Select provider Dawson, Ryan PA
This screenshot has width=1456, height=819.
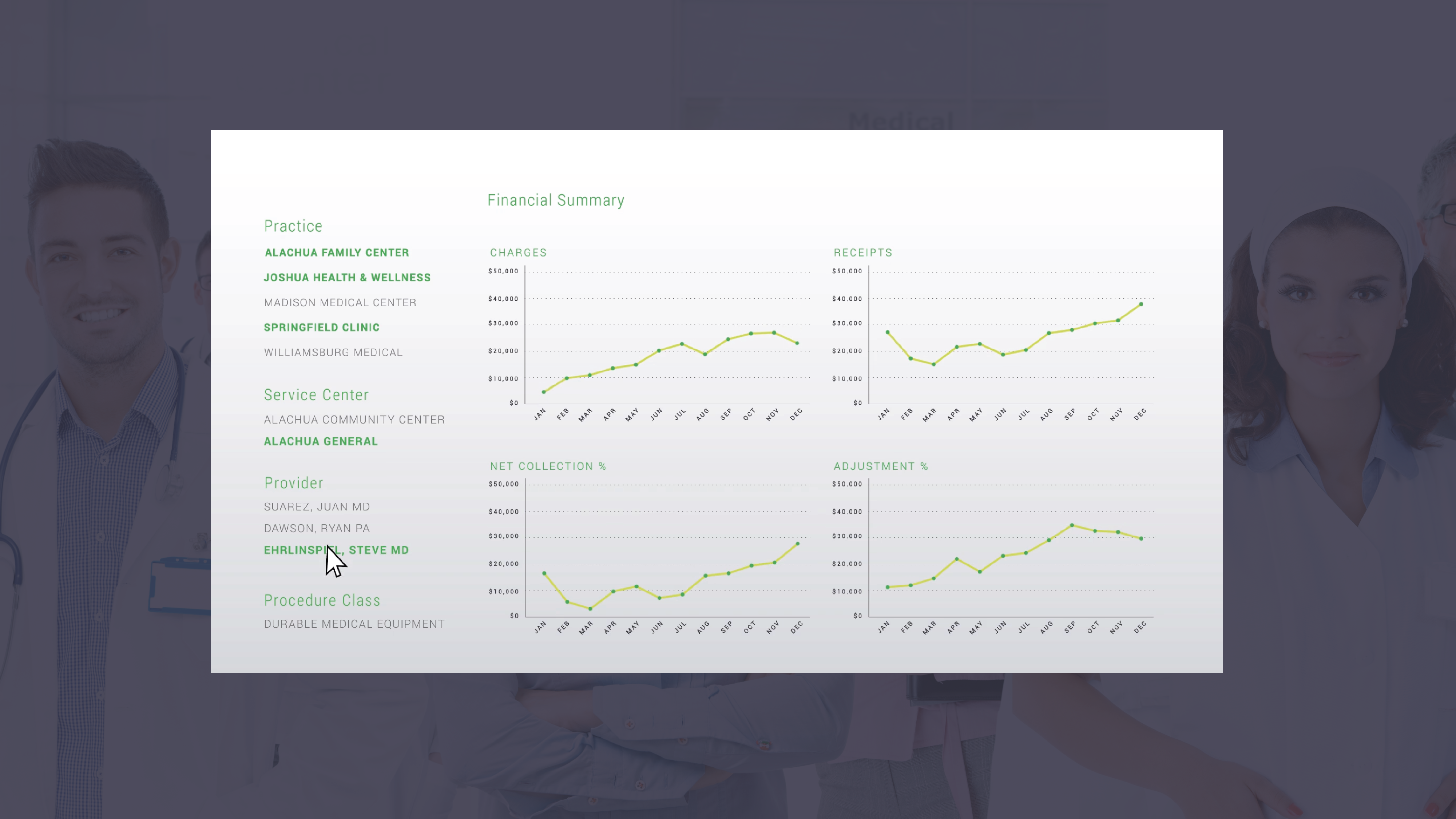317,528
